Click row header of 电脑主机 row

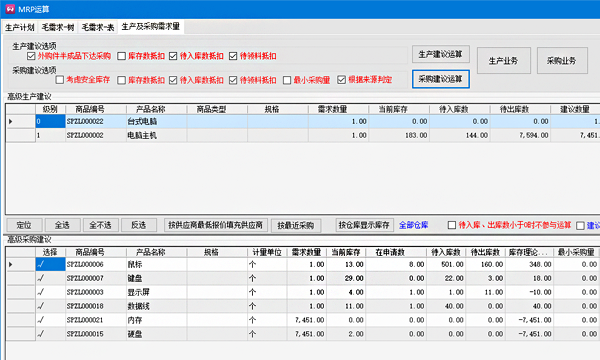pos(21,135)
